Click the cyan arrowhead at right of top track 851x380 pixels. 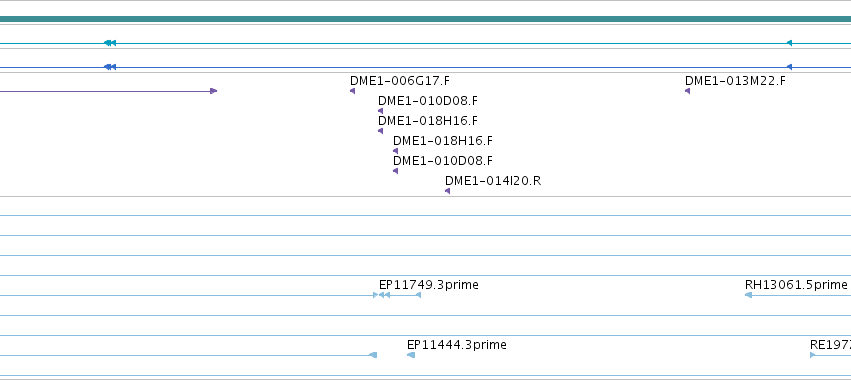[790, 43]
